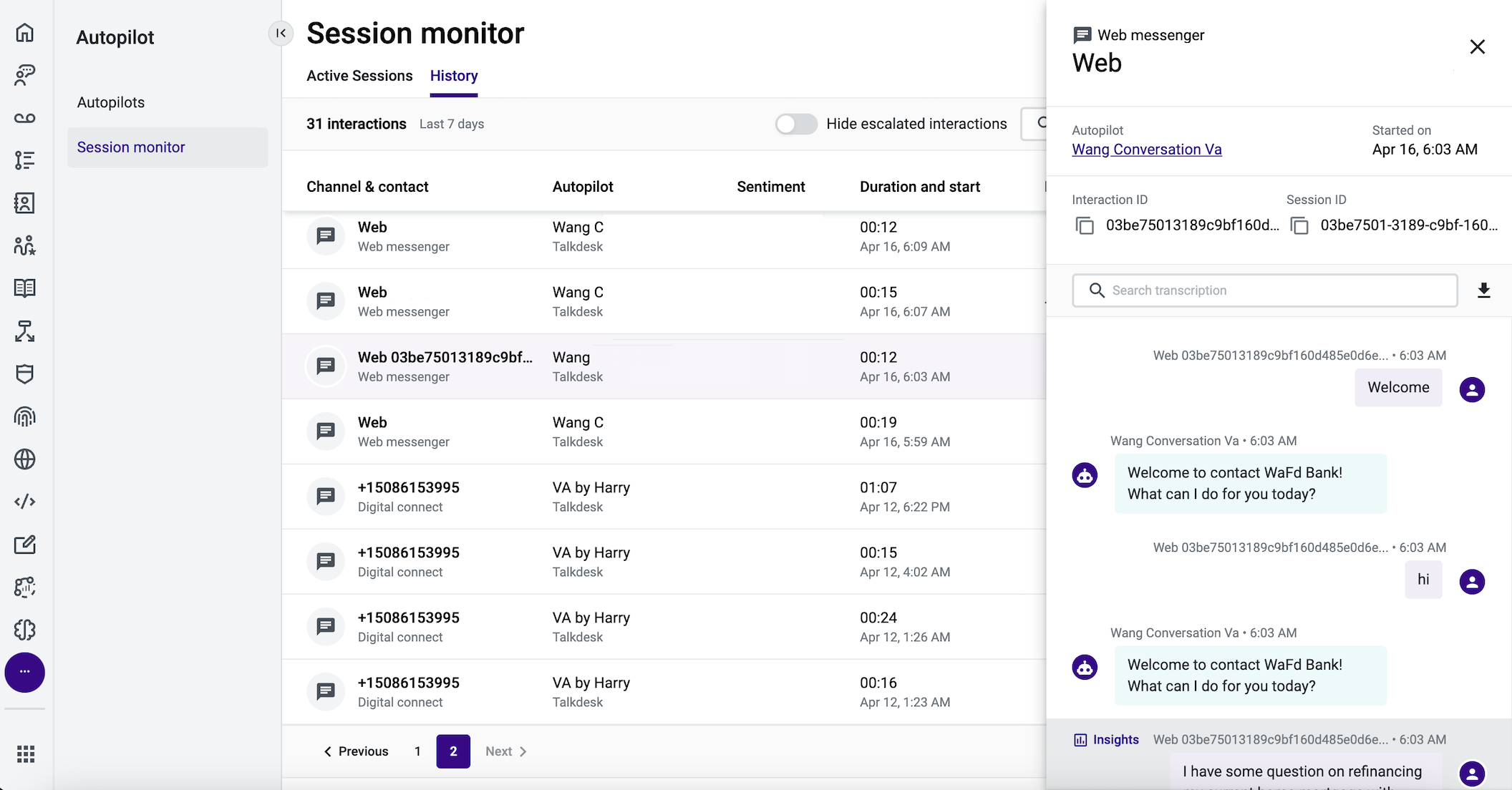Open the shield icon in sidebar
This screenshot has width=1512, height=790.
25,374
